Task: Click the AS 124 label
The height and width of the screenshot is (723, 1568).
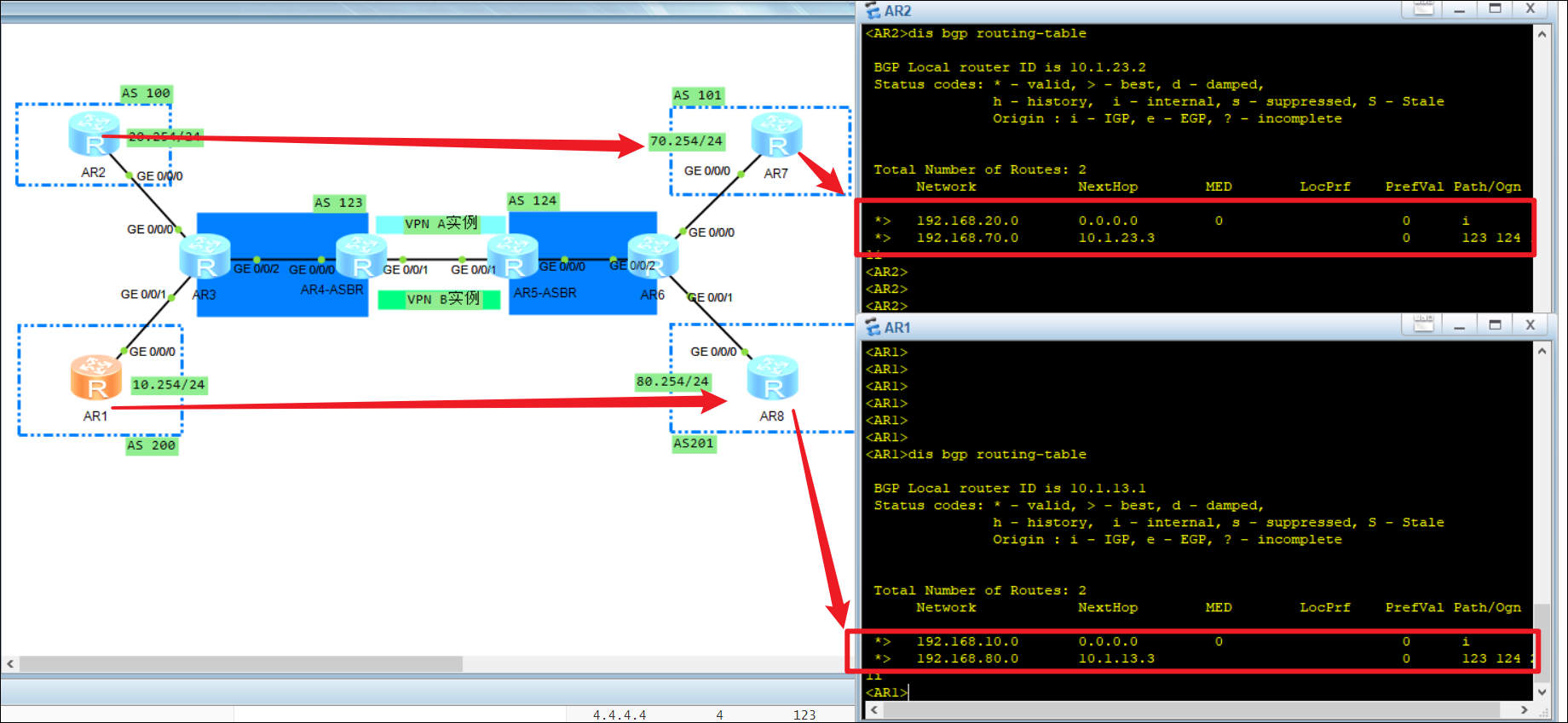Action: coord(533,201)
